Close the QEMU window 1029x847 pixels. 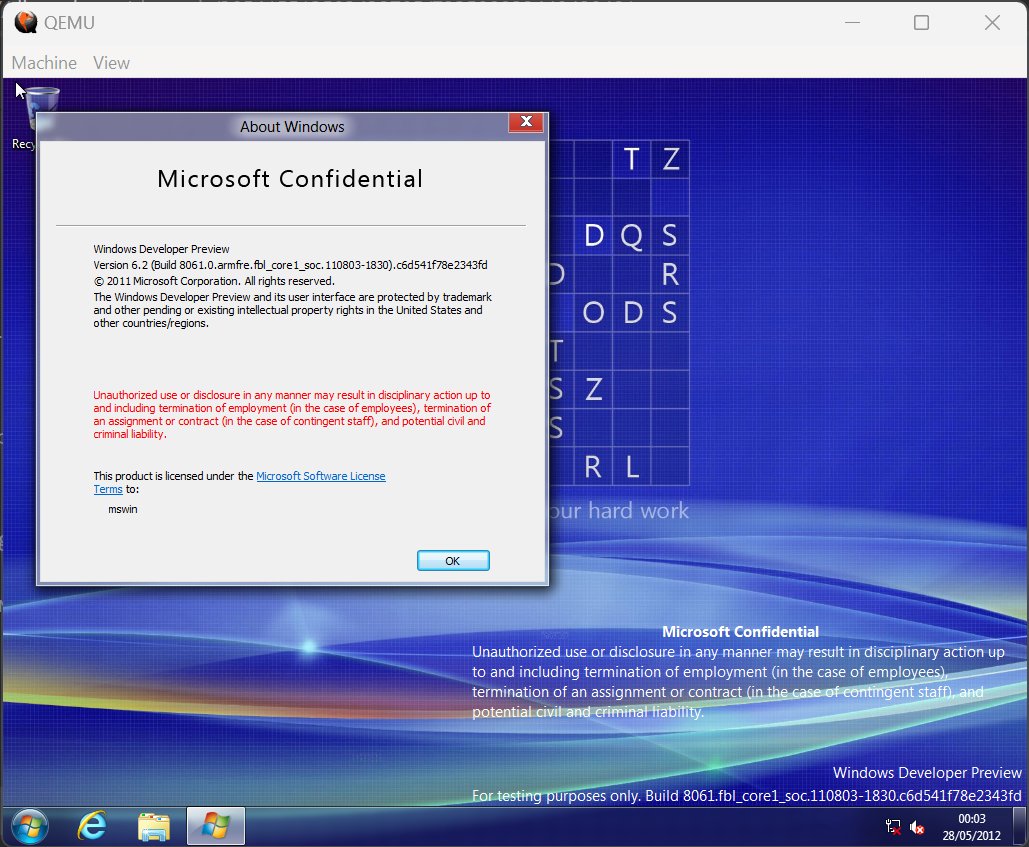(x=992, y=22)
